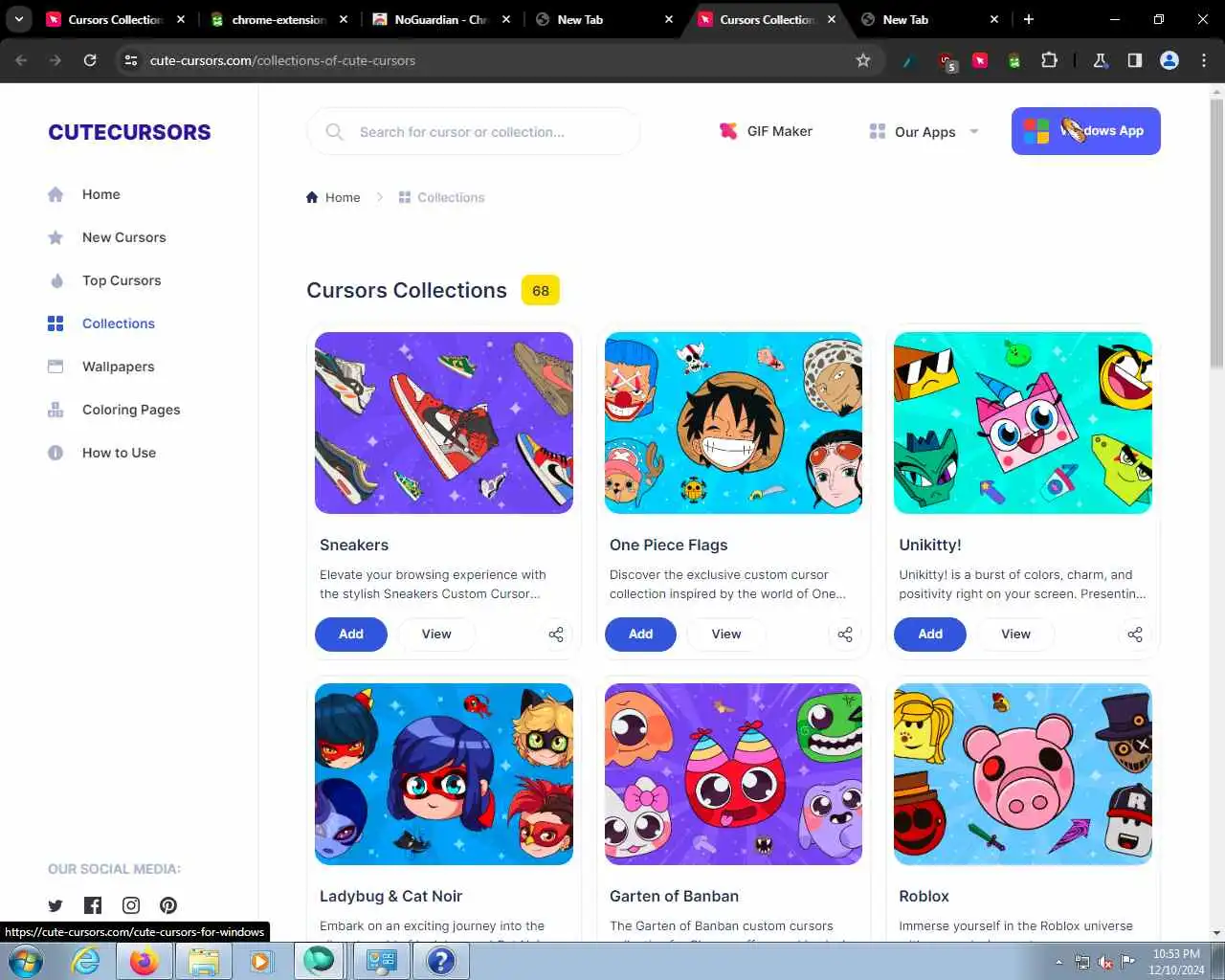Click the Home breadcrumb link

pos(333,197)
